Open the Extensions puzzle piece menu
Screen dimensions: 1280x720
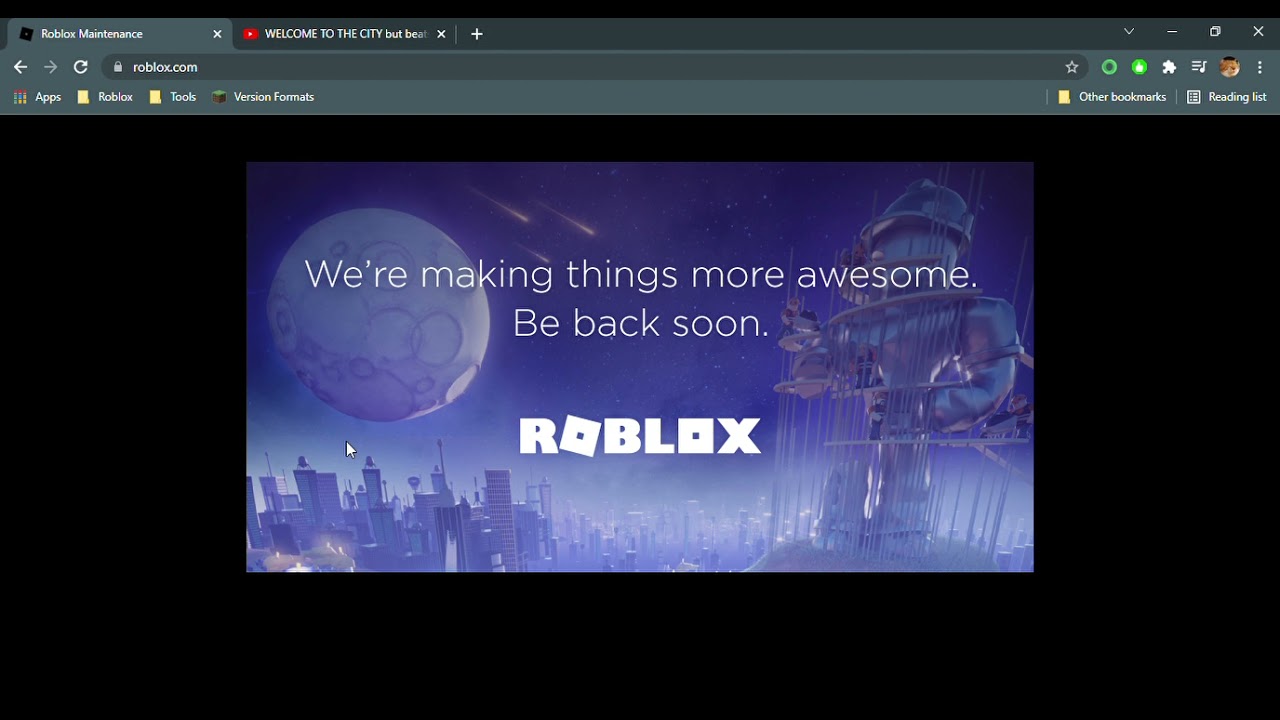(x=1169, y=67)
